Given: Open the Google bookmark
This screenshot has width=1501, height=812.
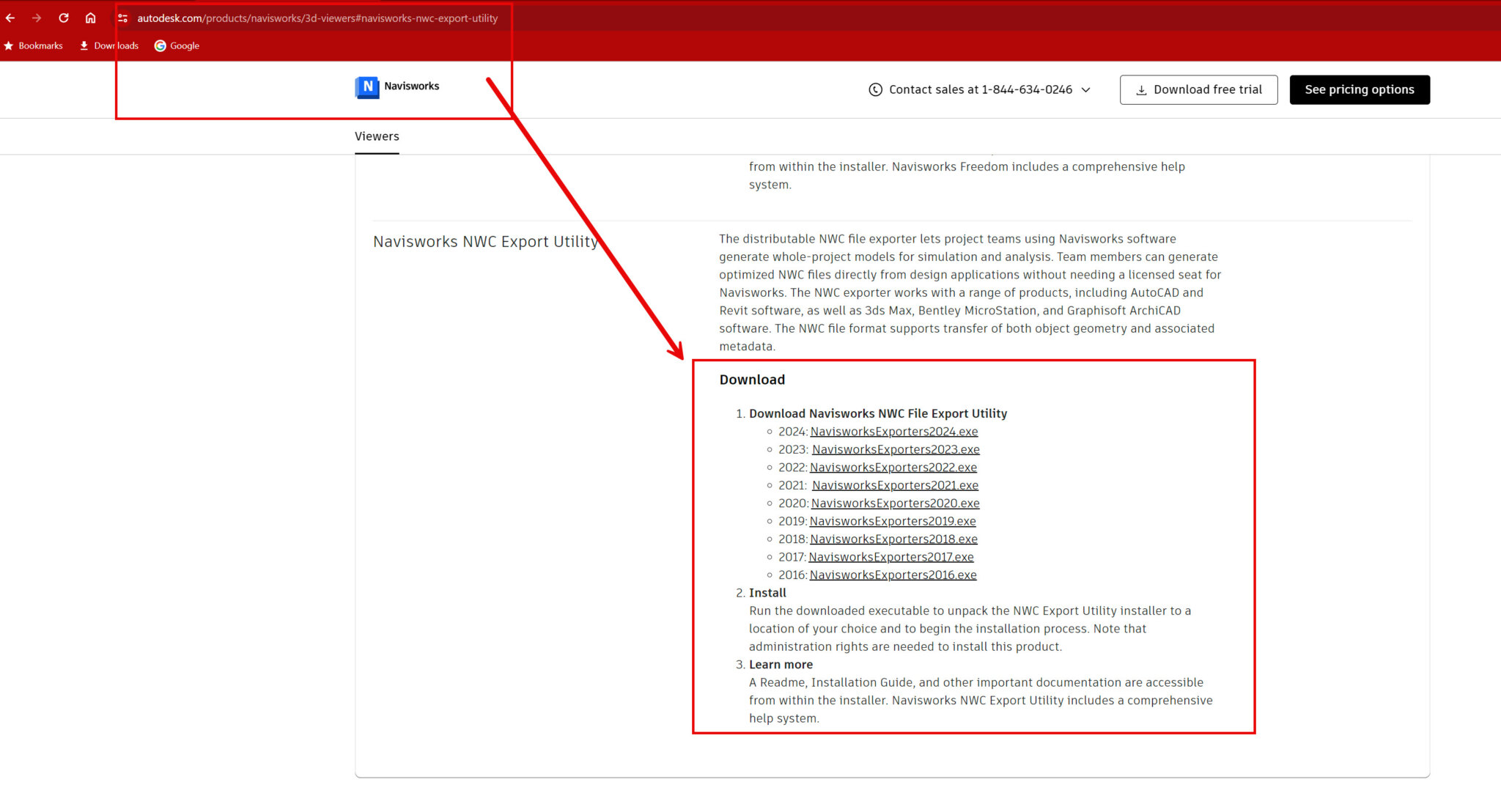Looking at the screenshot, I should [x=177, y=45].
